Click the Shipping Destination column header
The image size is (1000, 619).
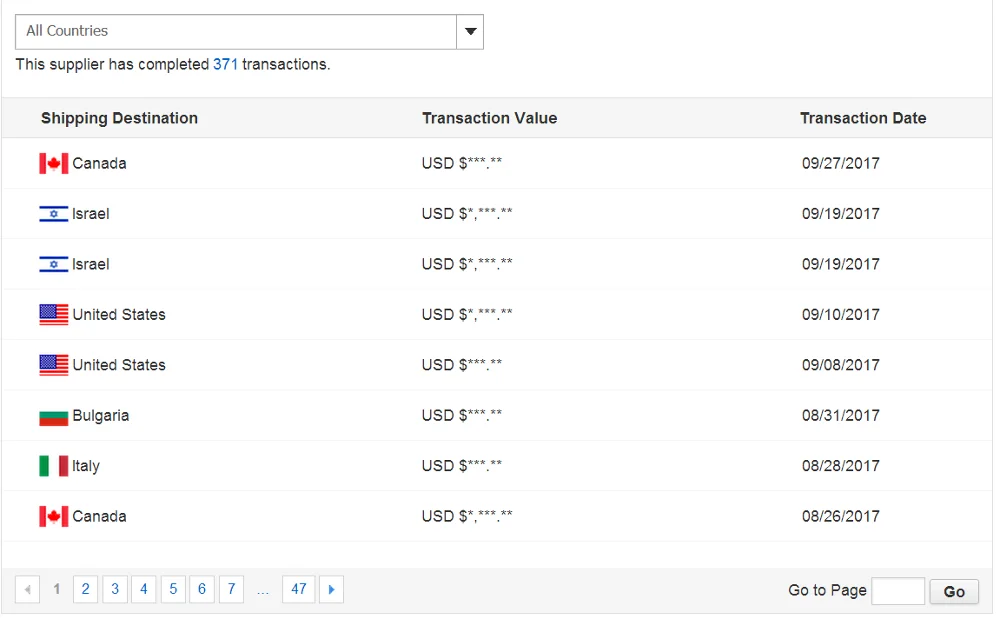[119, 119]
